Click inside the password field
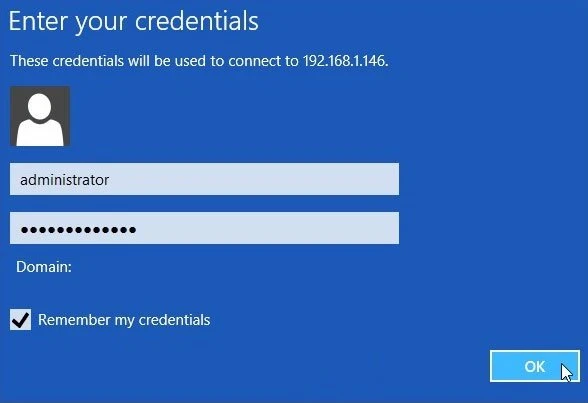Viewport: 588px width, 403px height. pyautogui.click(x=204, y=228)
